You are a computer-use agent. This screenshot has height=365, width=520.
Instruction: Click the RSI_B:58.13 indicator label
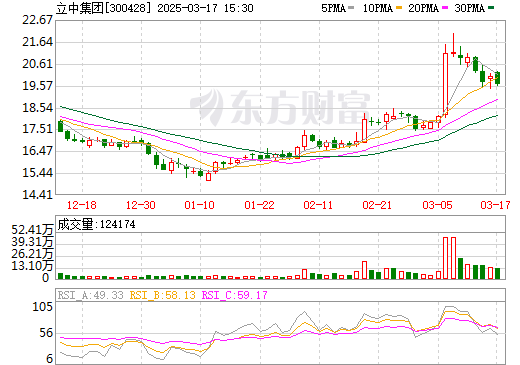(163, 295)
